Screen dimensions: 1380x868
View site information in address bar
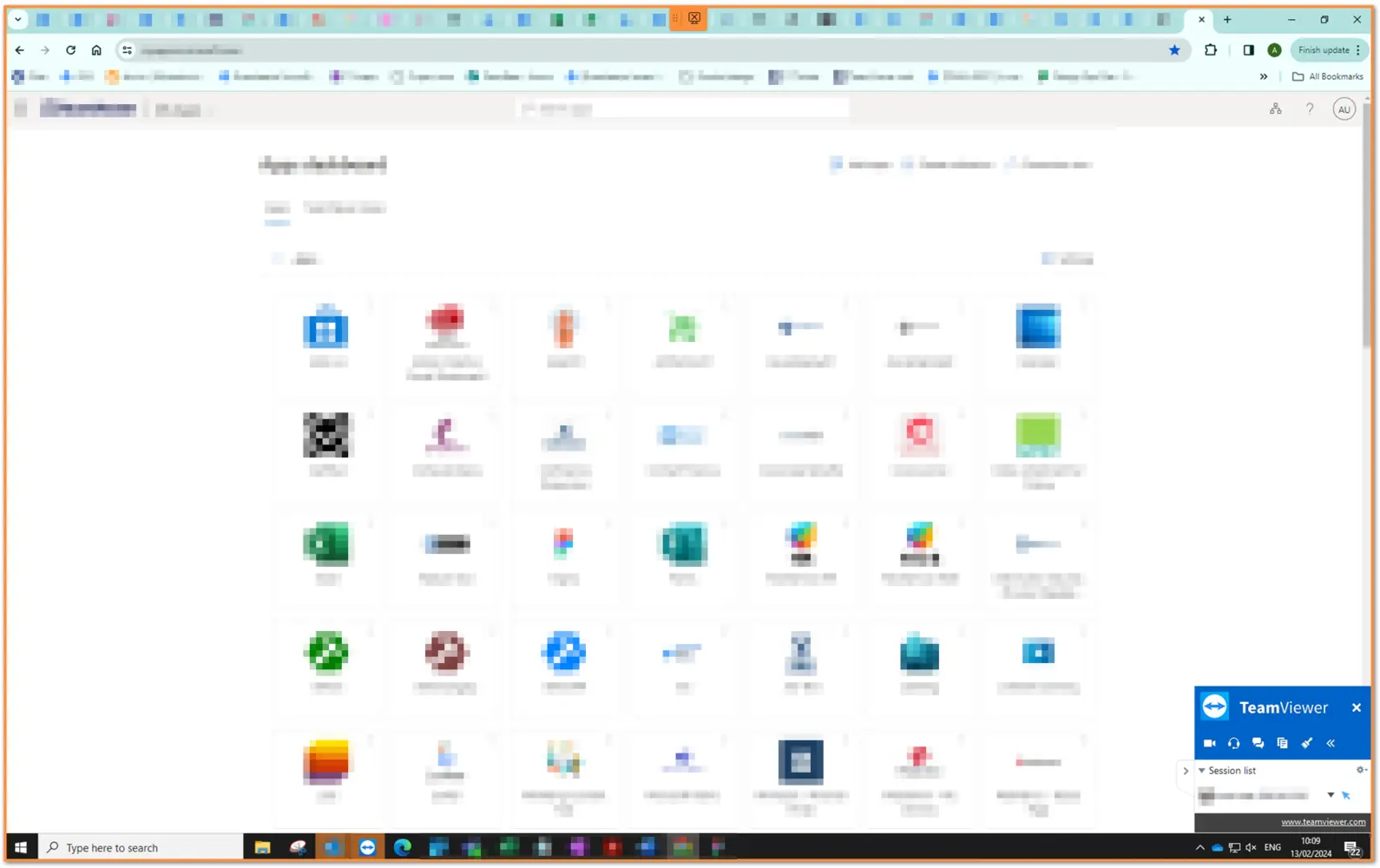(x=128, y=50)
